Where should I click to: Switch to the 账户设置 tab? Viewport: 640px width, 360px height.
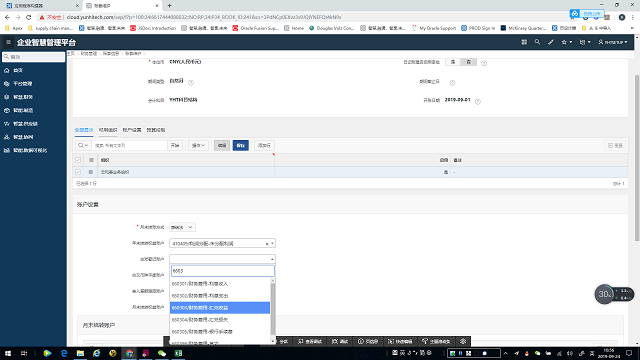(x=132, y=130)
